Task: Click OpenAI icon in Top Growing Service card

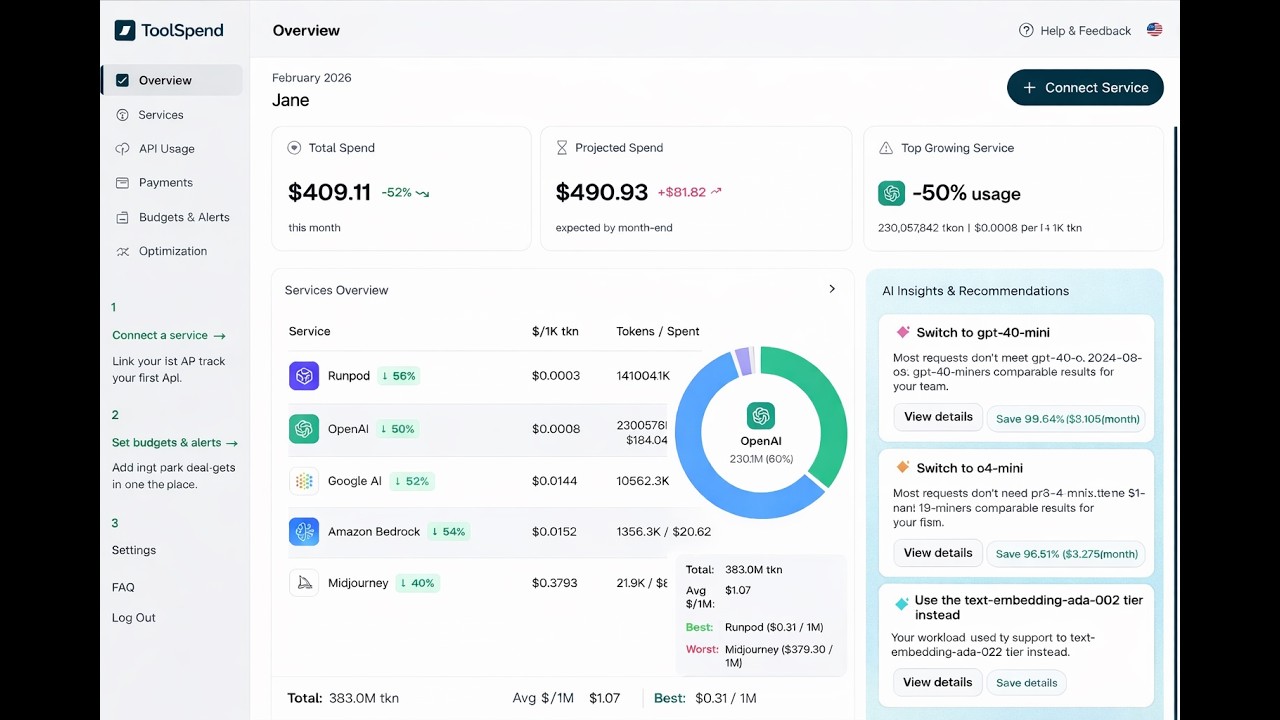Action: point(891,193)
